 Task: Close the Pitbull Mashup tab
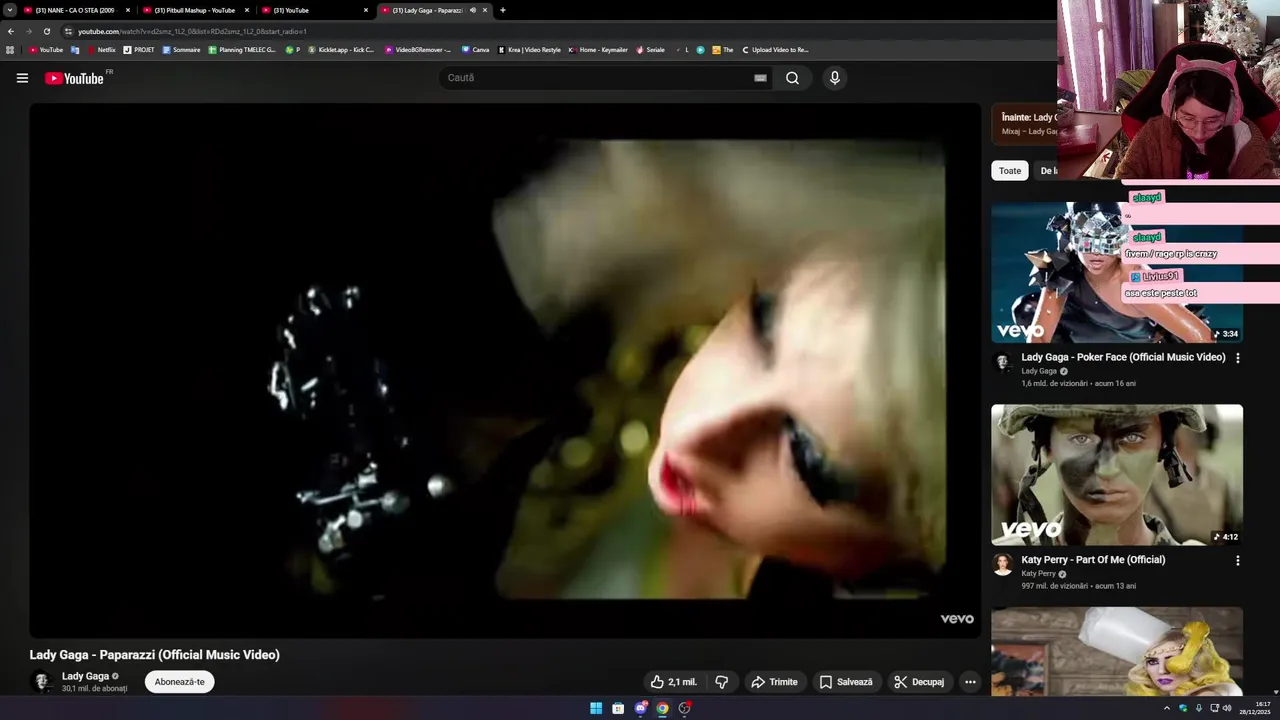click(247, 10)
